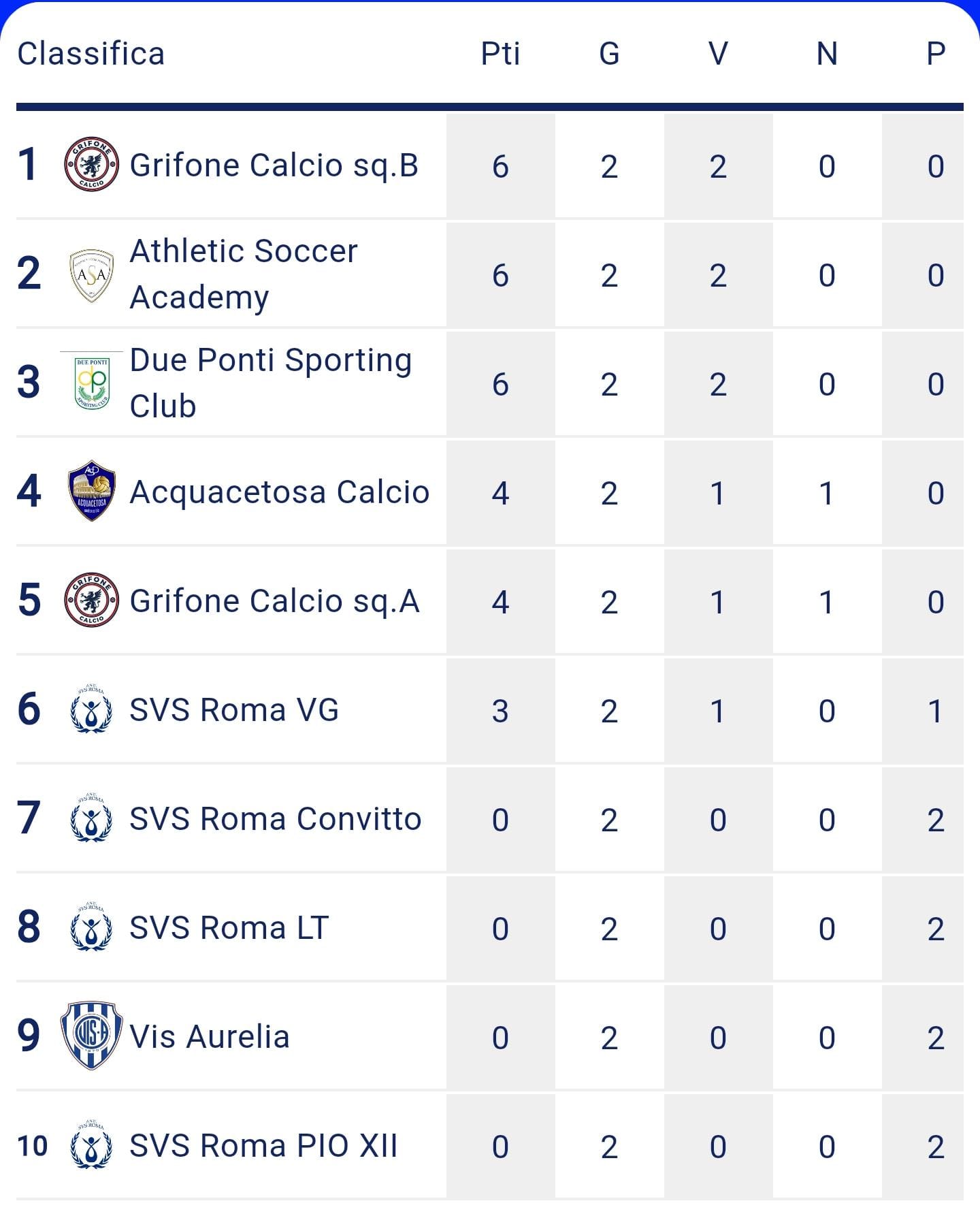Tap the Vis Aurelia striped shield logo
The height and width of the screenshot is (1216, 980).
[x=92, y=1036]
